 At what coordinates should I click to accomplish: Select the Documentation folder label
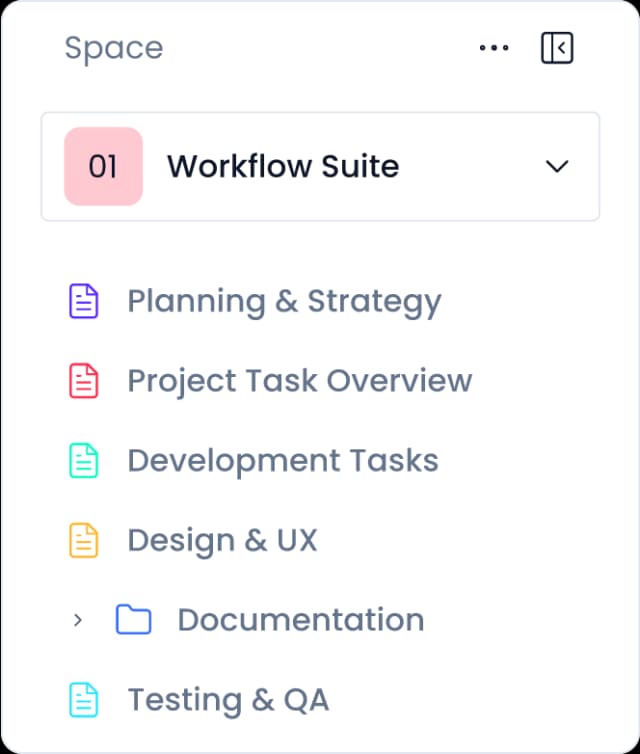[x=300, y=620]
